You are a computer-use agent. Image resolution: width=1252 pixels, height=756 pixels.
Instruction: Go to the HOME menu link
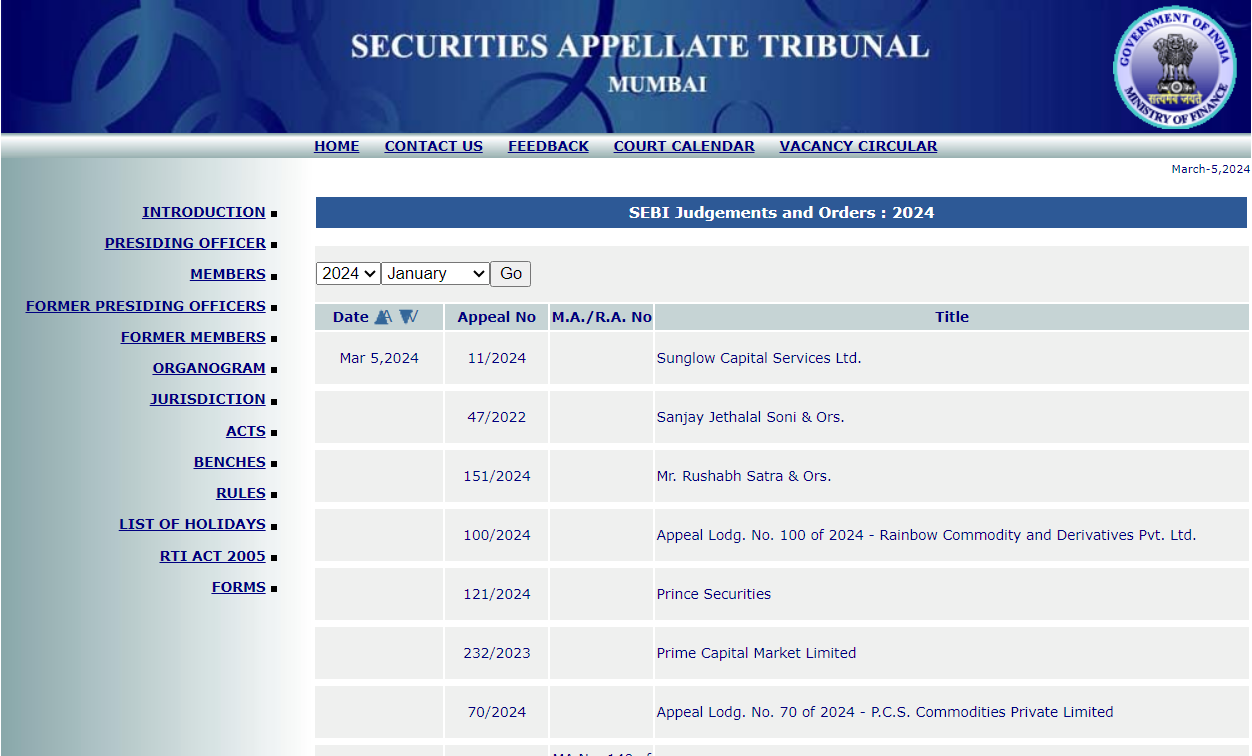pos(336,146)
